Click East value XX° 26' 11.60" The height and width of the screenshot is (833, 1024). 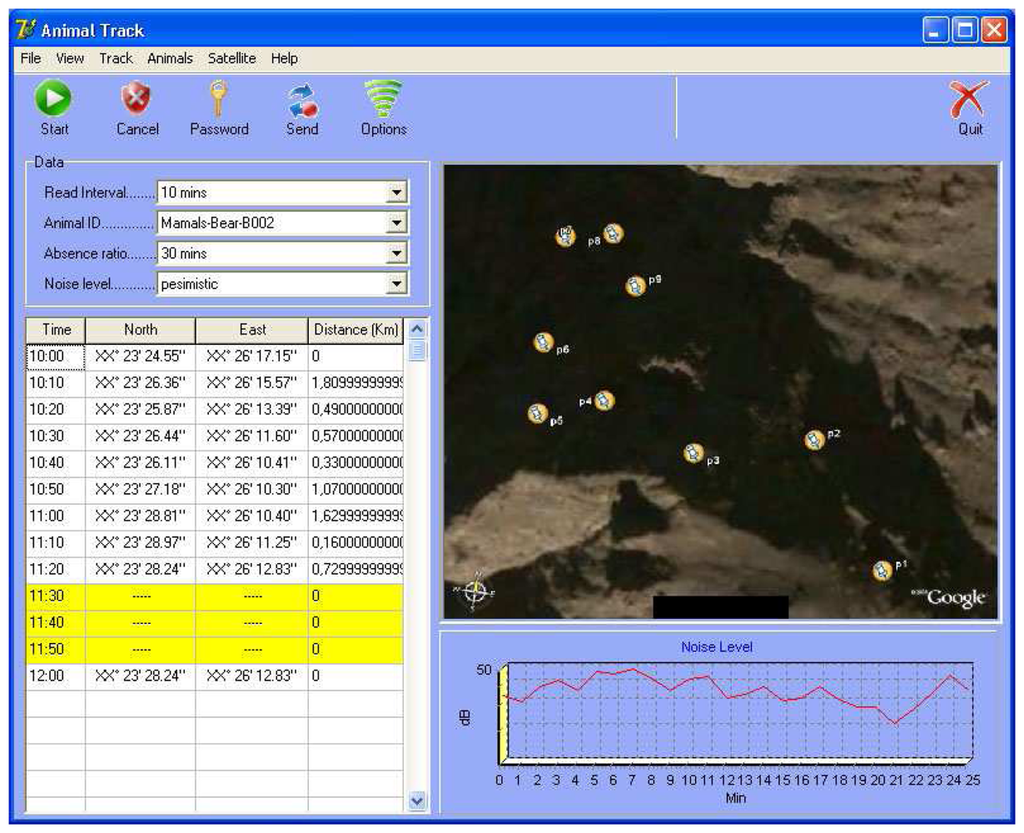tap(251, 436)
